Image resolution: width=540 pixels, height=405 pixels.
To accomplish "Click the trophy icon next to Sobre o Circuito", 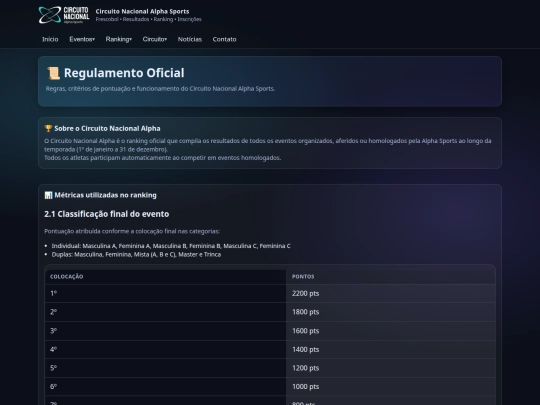I will (48, 128).
